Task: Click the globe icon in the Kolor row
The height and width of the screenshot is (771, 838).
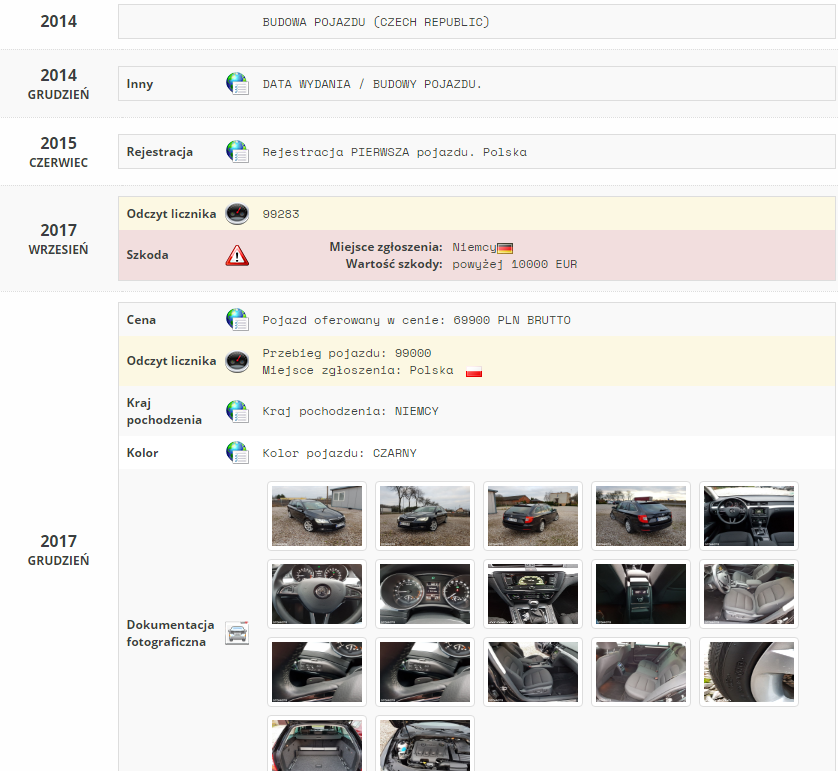Action: pyautogui.click(x=237, y=453)
